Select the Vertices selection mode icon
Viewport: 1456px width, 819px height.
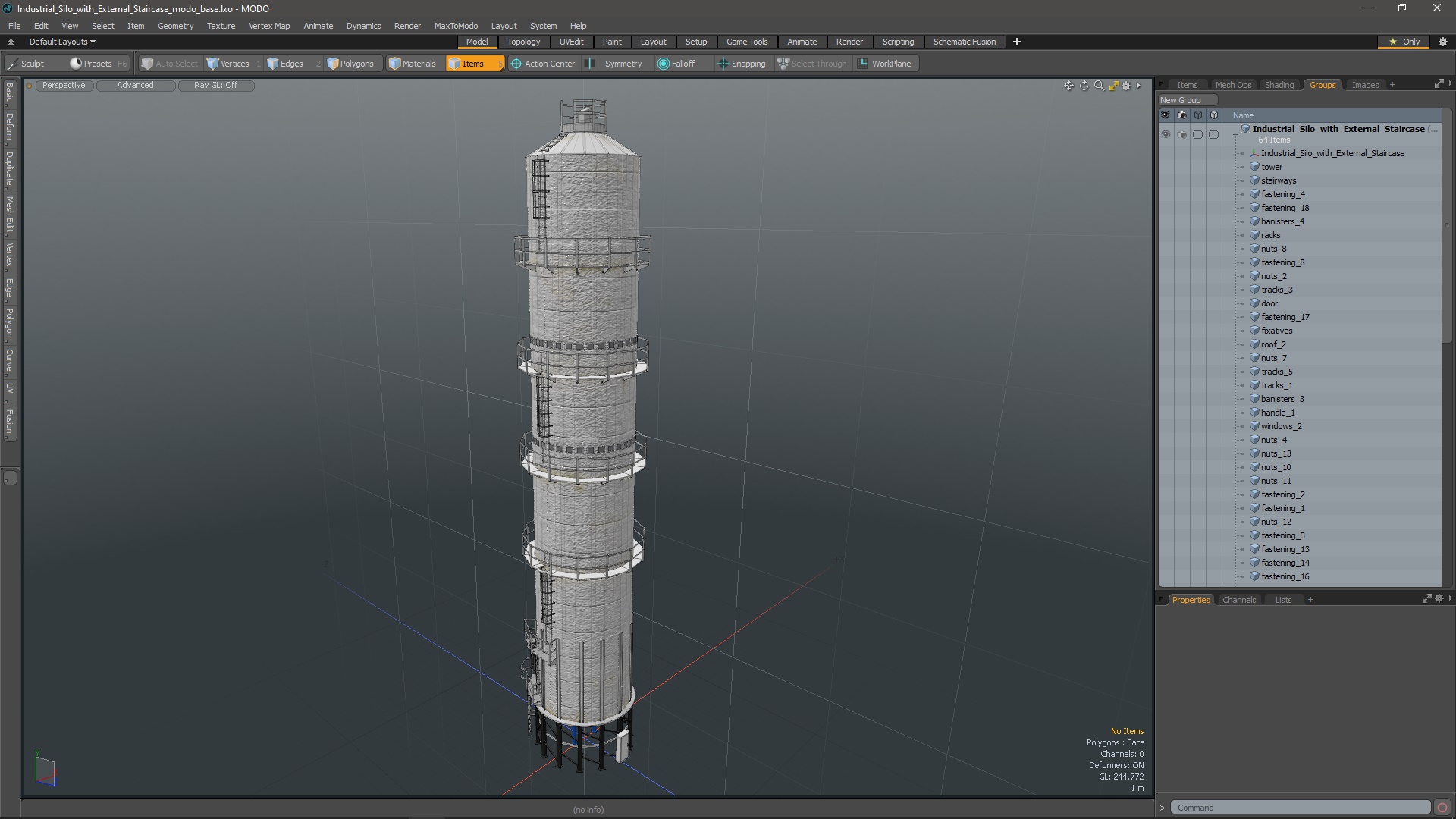212,63
